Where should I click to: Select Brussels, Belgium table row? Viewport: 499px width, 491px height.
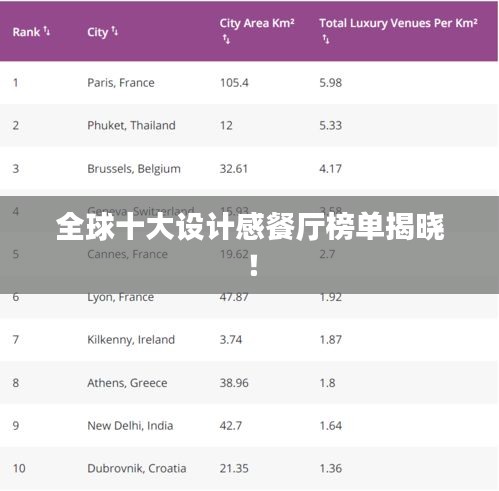[249, 169]
